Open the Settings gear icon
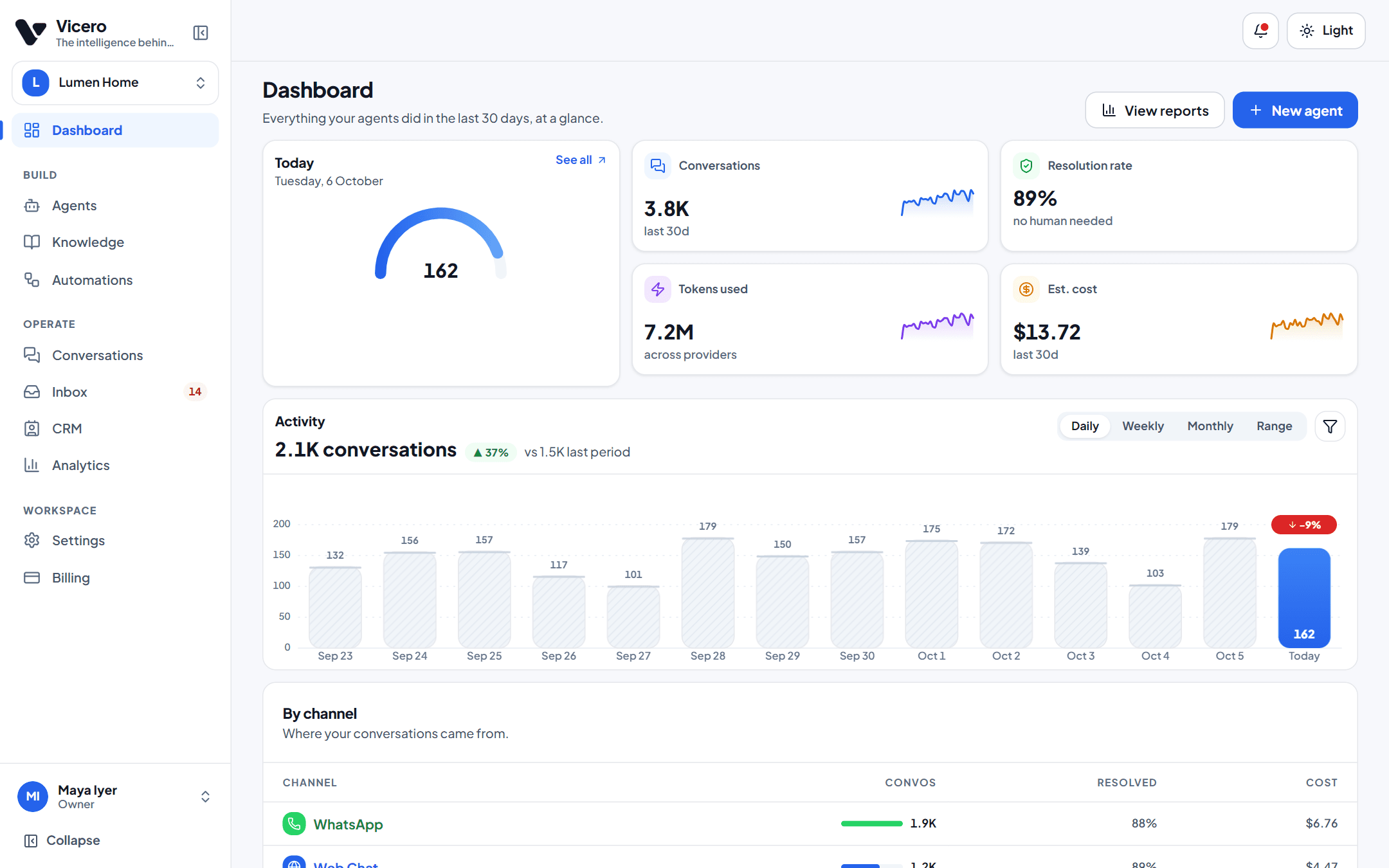The height and width of the screenshot is (868, 1389). [32, 540]
